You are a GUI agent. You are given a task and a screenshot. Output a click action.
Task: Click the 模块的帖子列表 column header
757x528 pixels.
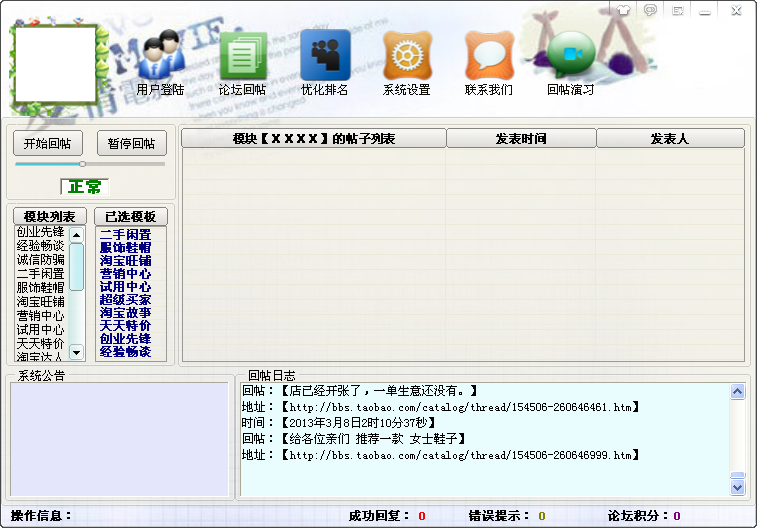(x=314, y=139)
